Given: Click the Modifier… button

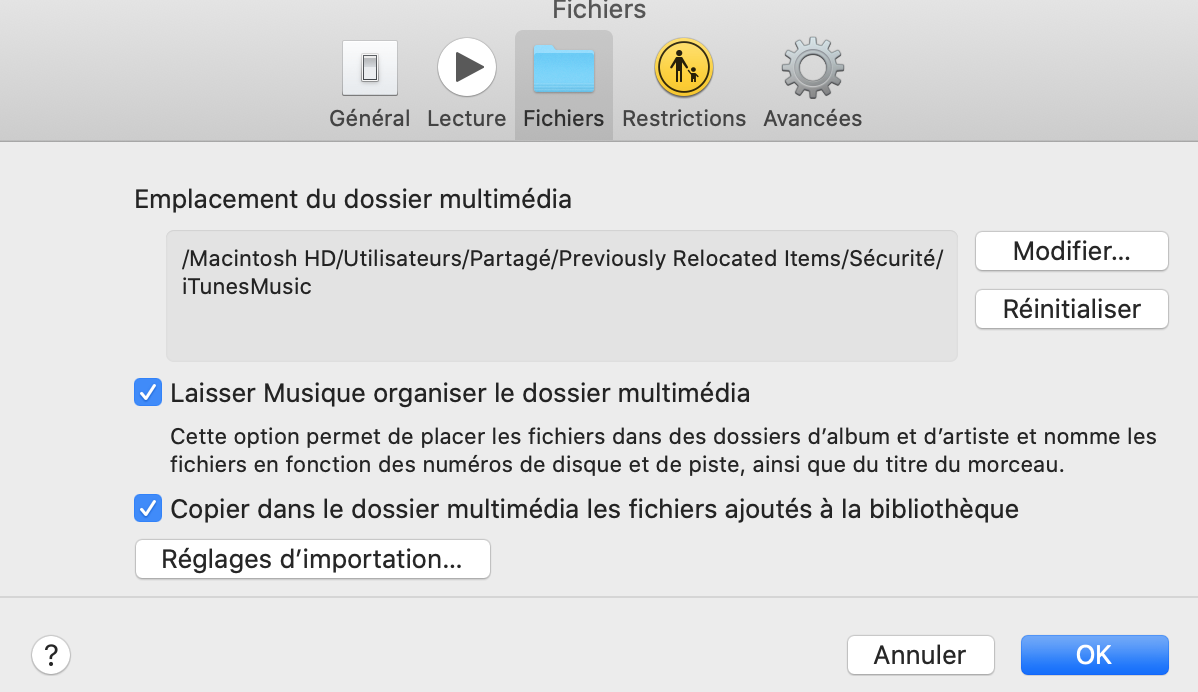Looking at the screenshot, I should pos(1071,251).
